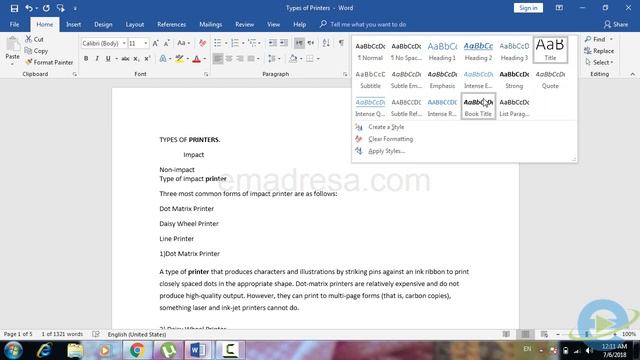
Task: Cut the selected text
Action: [x=34, y=39]
